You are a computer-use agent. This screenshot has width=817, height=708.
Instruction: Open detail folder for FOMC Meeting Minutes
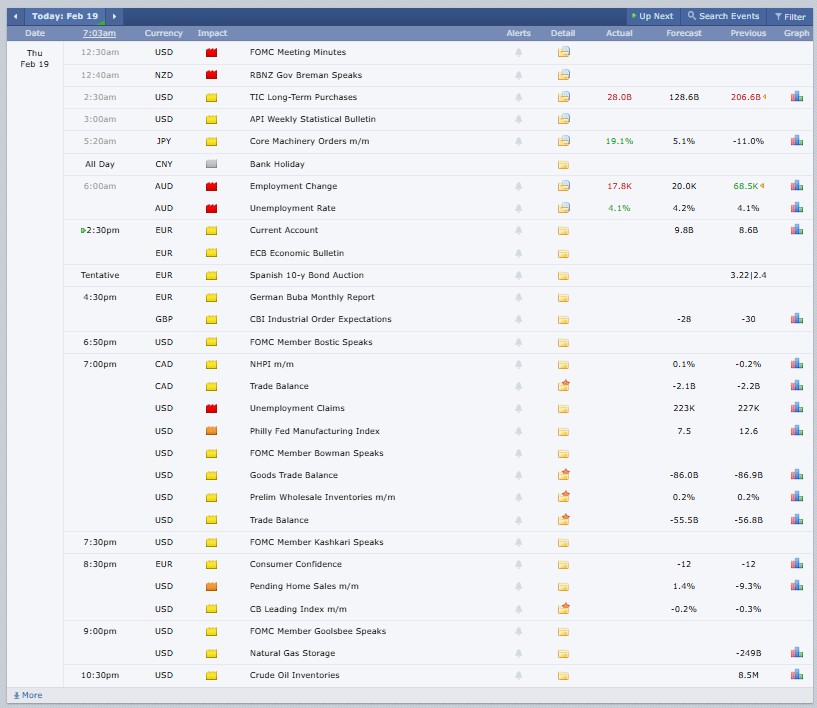(x=564, y=52)
